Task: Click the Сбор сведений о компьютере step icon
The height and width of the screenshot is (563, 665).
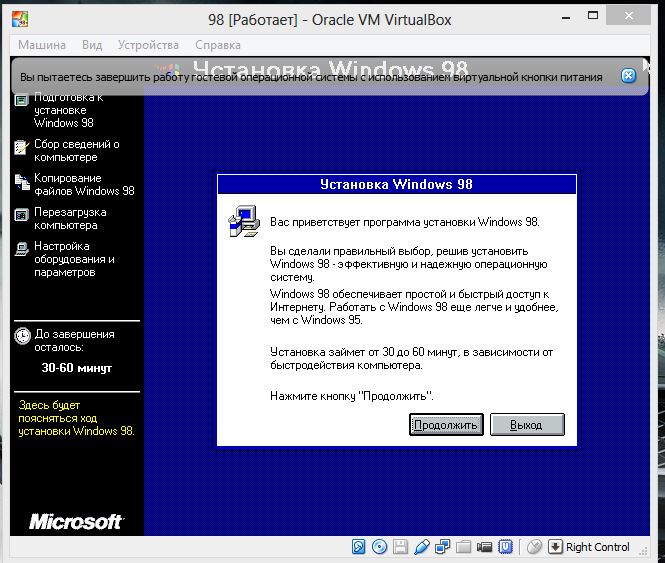Action: 21,147
